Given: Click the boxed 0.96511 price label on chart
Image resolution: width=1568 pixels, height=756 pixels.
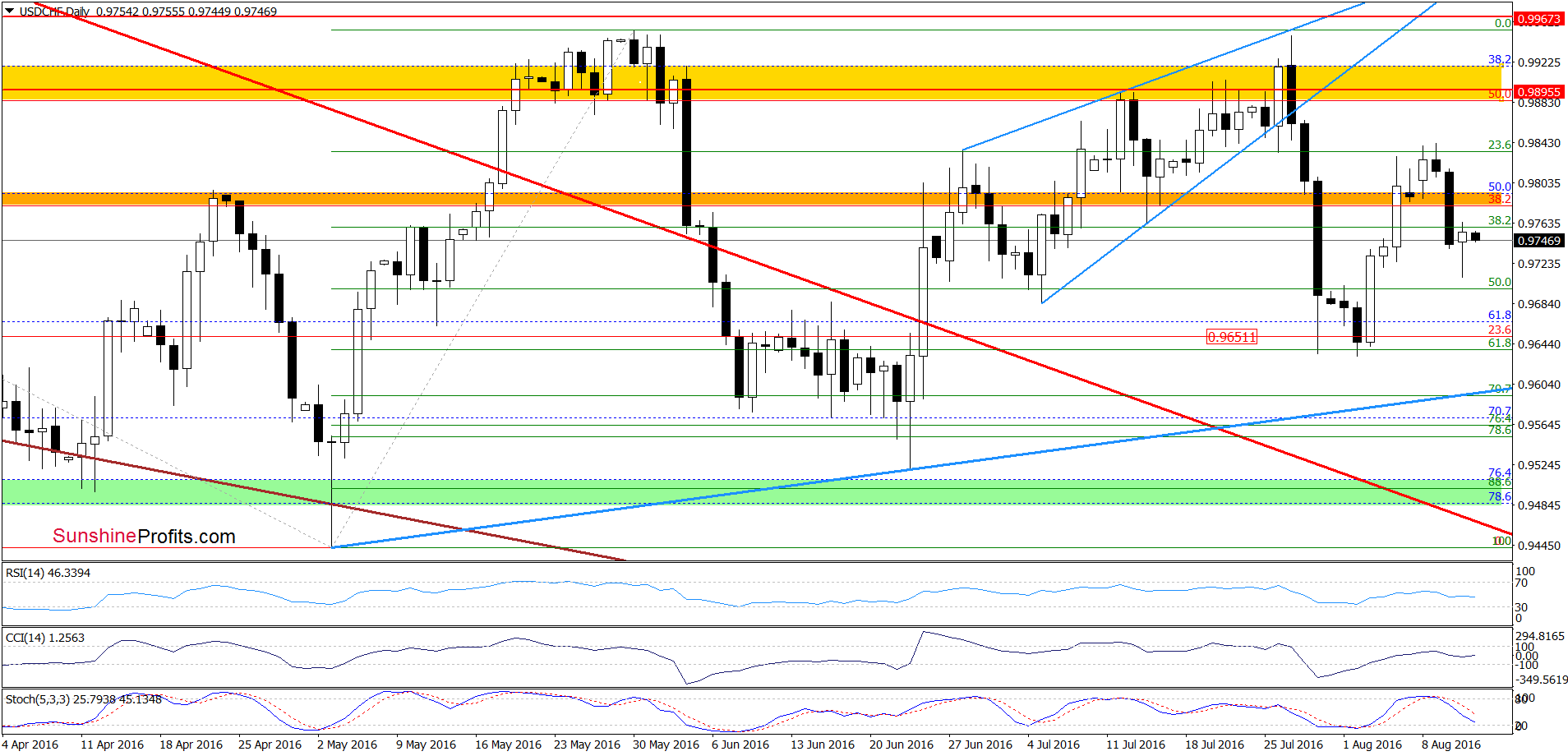Looking at the screenshot, I should 1231,337.
